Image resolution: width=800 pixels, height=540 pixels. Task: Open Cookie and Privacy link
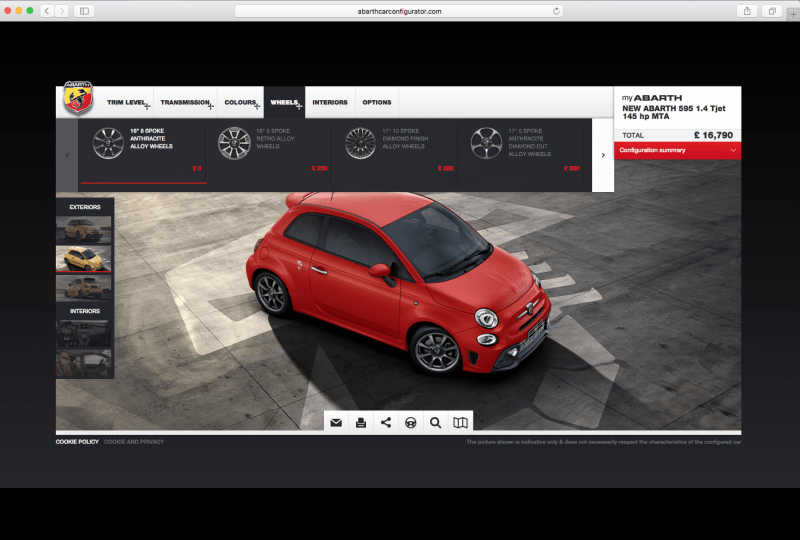134,442
